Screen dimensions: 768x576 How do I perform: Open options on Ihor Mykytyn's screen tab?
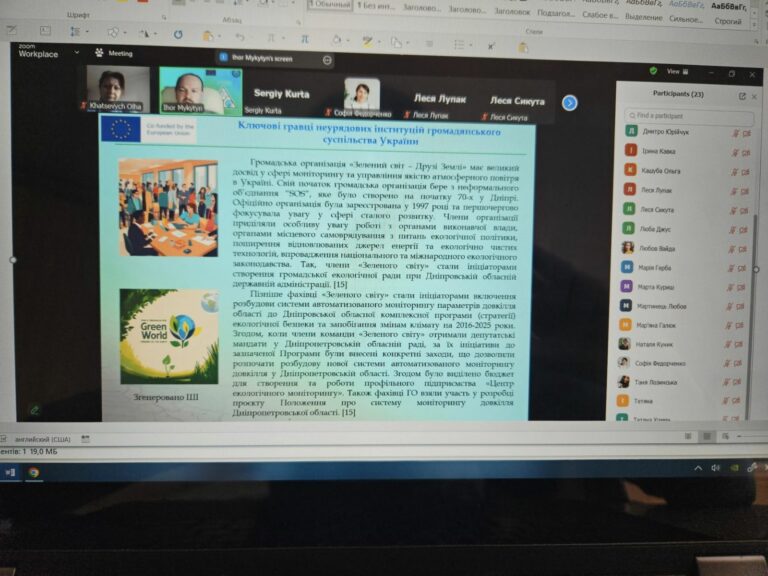click(327, 60)
